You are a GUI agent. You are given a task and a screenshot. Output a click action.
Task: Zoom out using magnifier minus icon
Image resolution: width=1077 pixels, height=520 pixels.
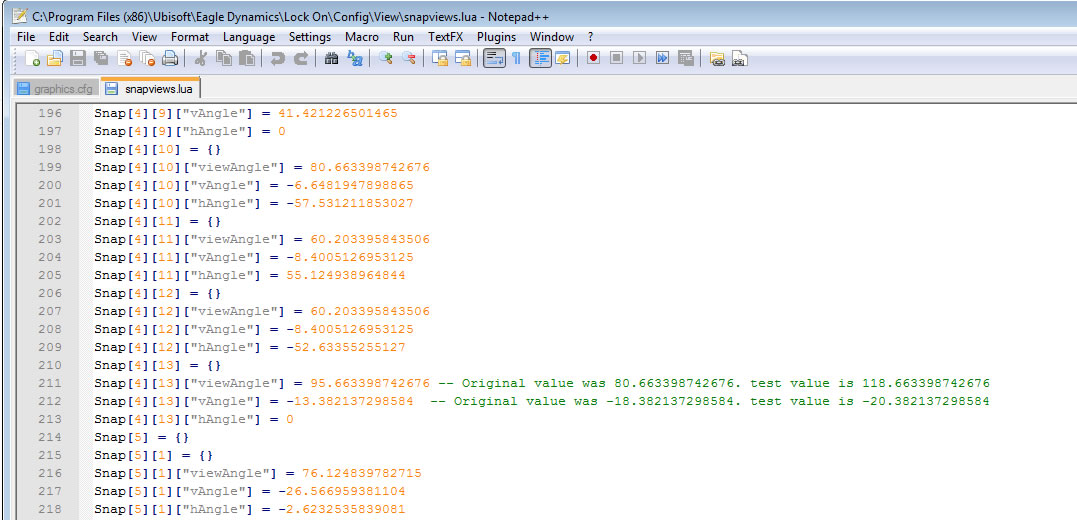pos(409,58)
